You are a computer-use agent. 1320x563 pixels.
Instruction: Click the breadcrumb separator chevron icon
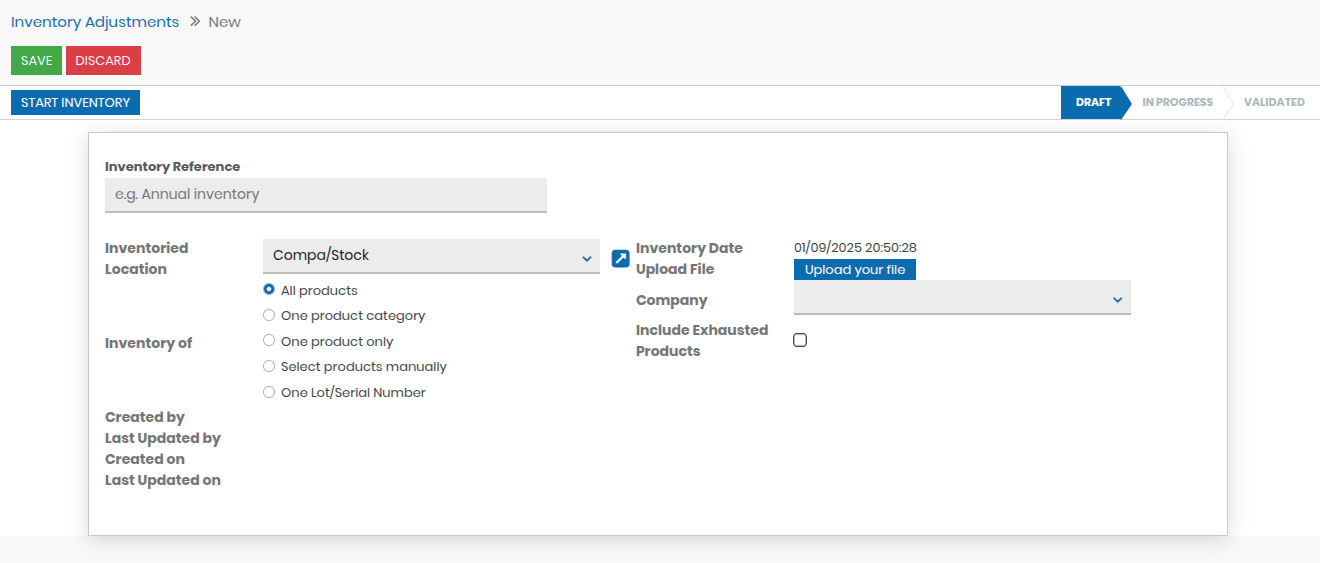tap(195, 21)
